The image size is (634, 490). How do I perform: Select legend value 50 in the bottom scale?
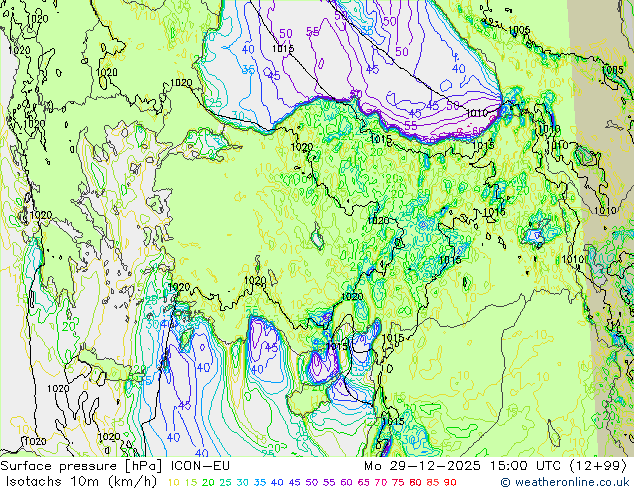(x=312, y=483)
